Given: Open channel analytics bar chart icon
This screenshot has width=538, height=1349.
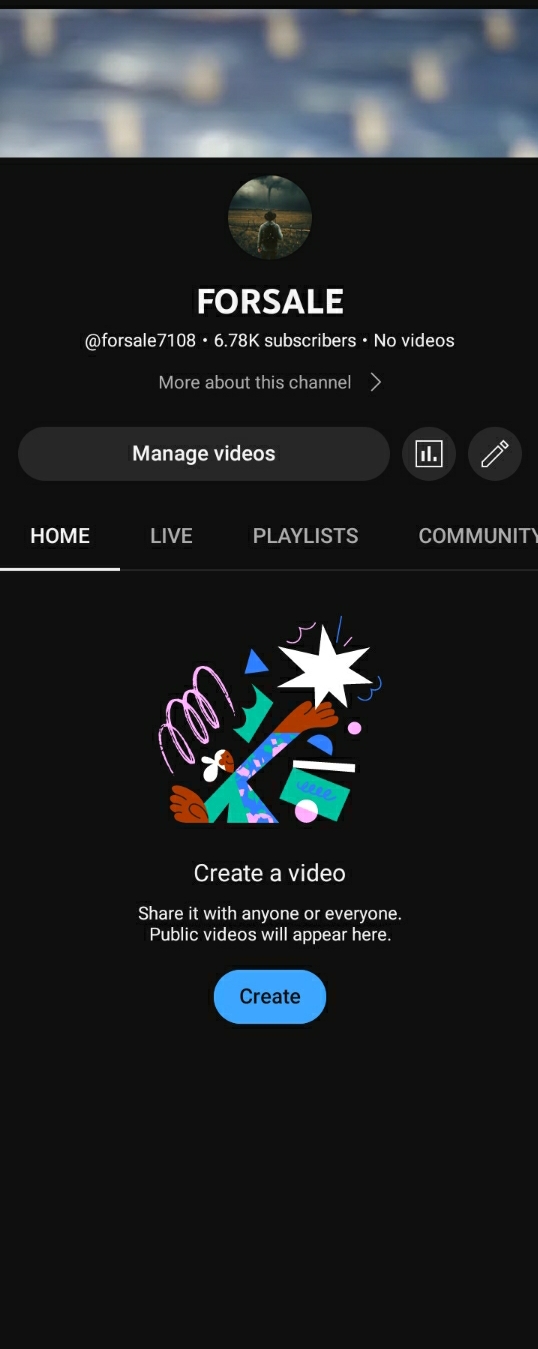Looking at the screenshot, I should [x=429, y=454].
